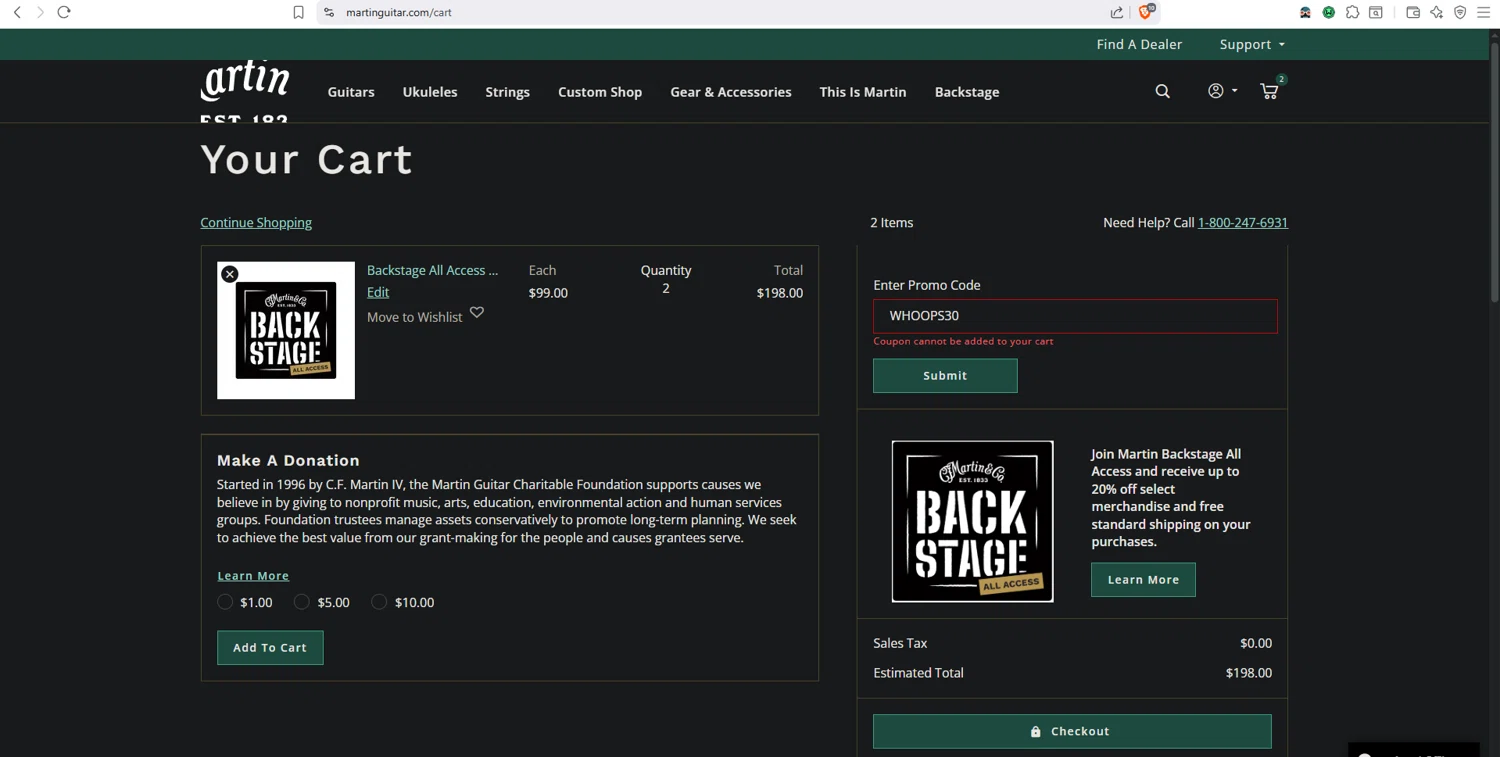Reload the page
Viewport: 1500px width, 757px height.
(64, 12)
